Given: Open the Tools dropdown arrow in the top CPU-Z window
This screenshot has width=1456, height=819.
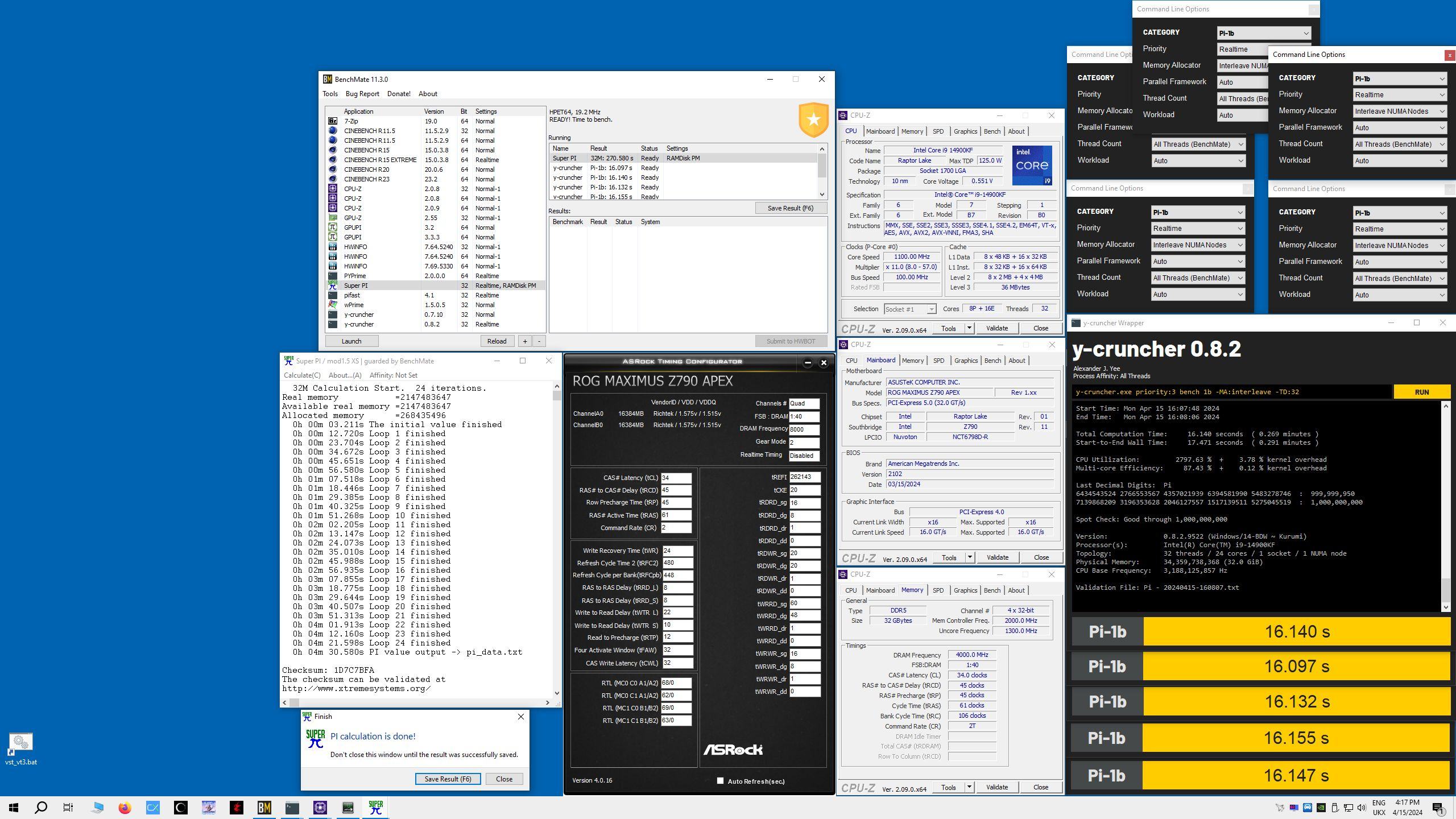Looking at the screenshot, I should point(969,328).
